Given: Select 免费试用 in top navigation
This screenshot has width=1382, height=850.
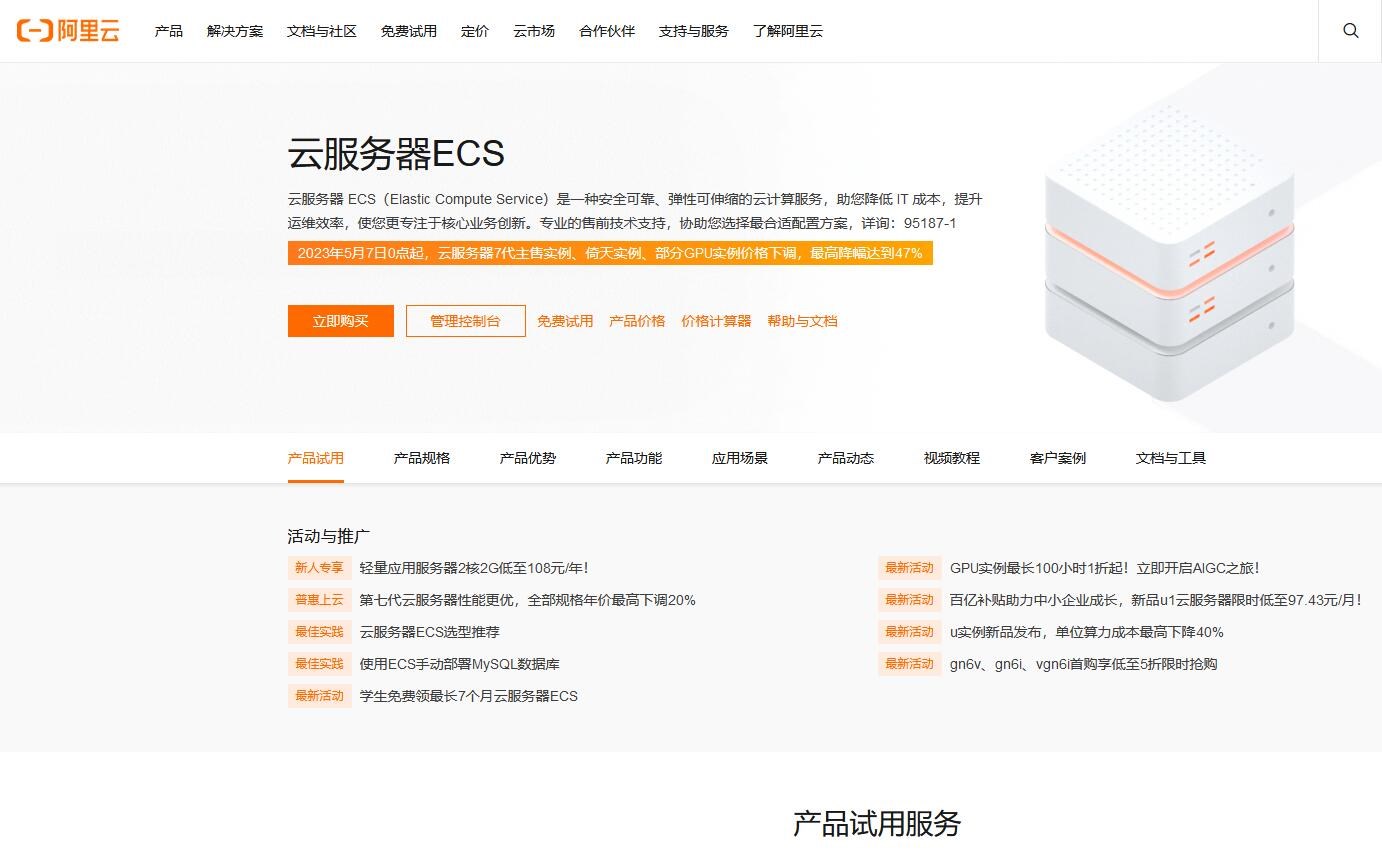Looking at the screenshot, I should [x=409, y=31].
